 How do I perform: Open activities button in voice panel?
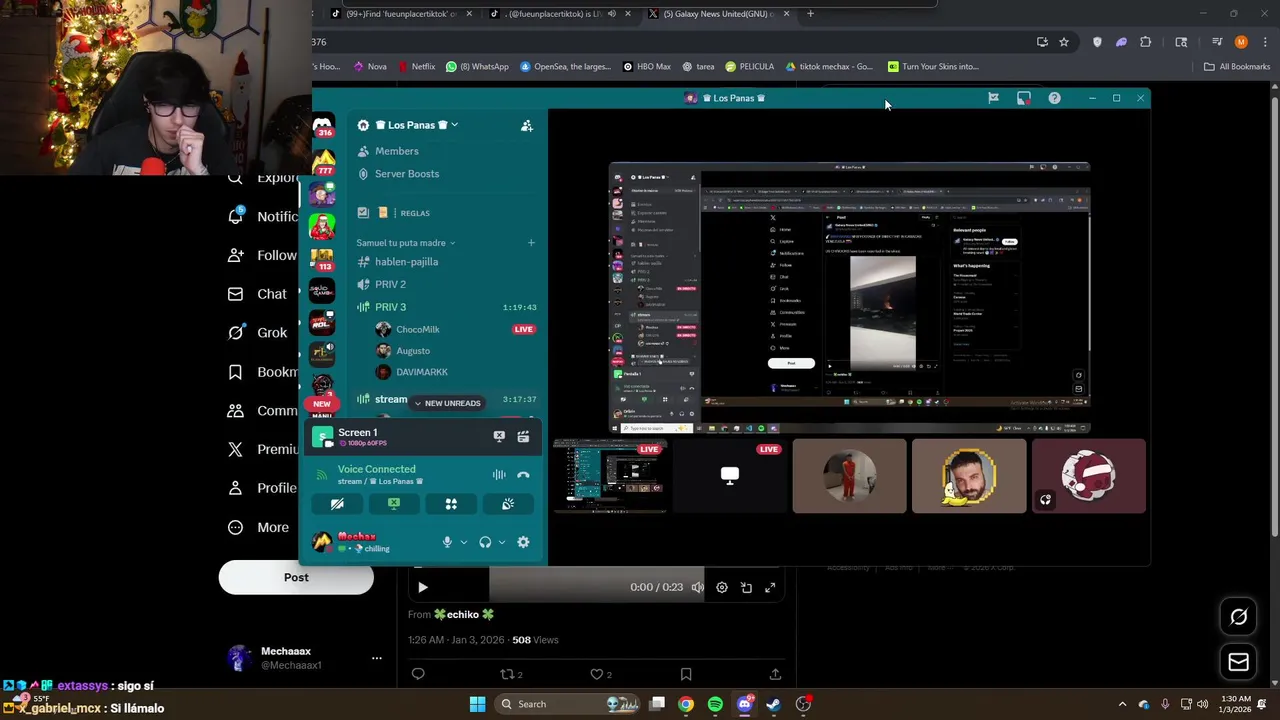451,504
